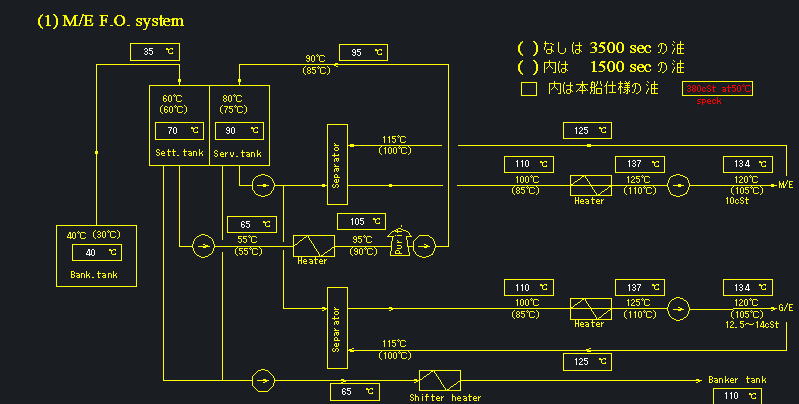Click the lower Separator block

click(x=336, y=327)
